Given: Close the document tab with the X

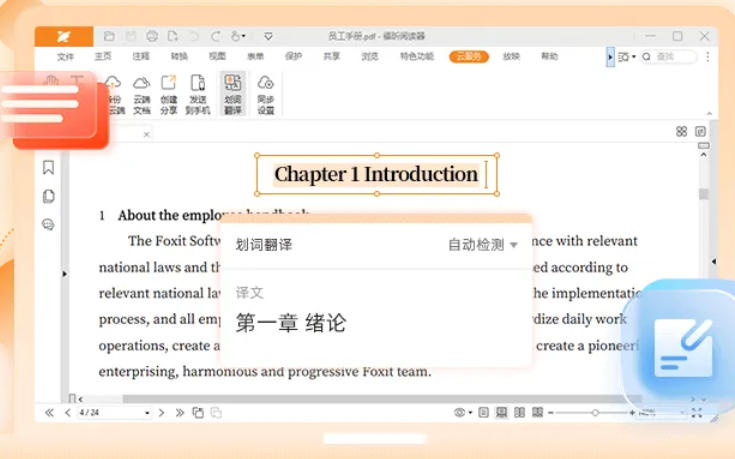Looking at the screenshot, I should coord(146,135).
